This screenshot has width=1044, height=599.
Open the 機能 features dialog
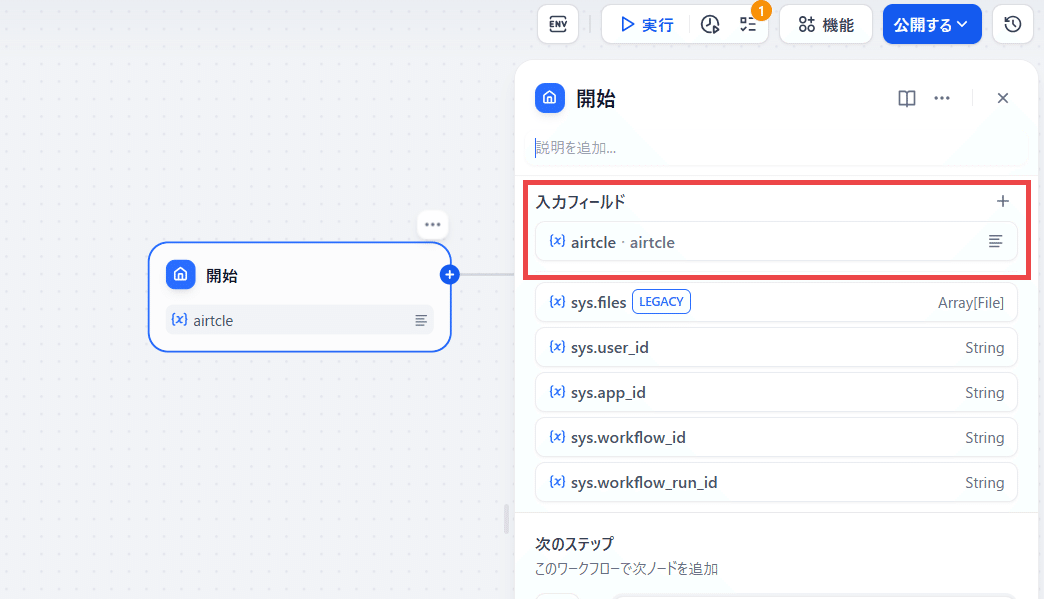tap(825, 24)
